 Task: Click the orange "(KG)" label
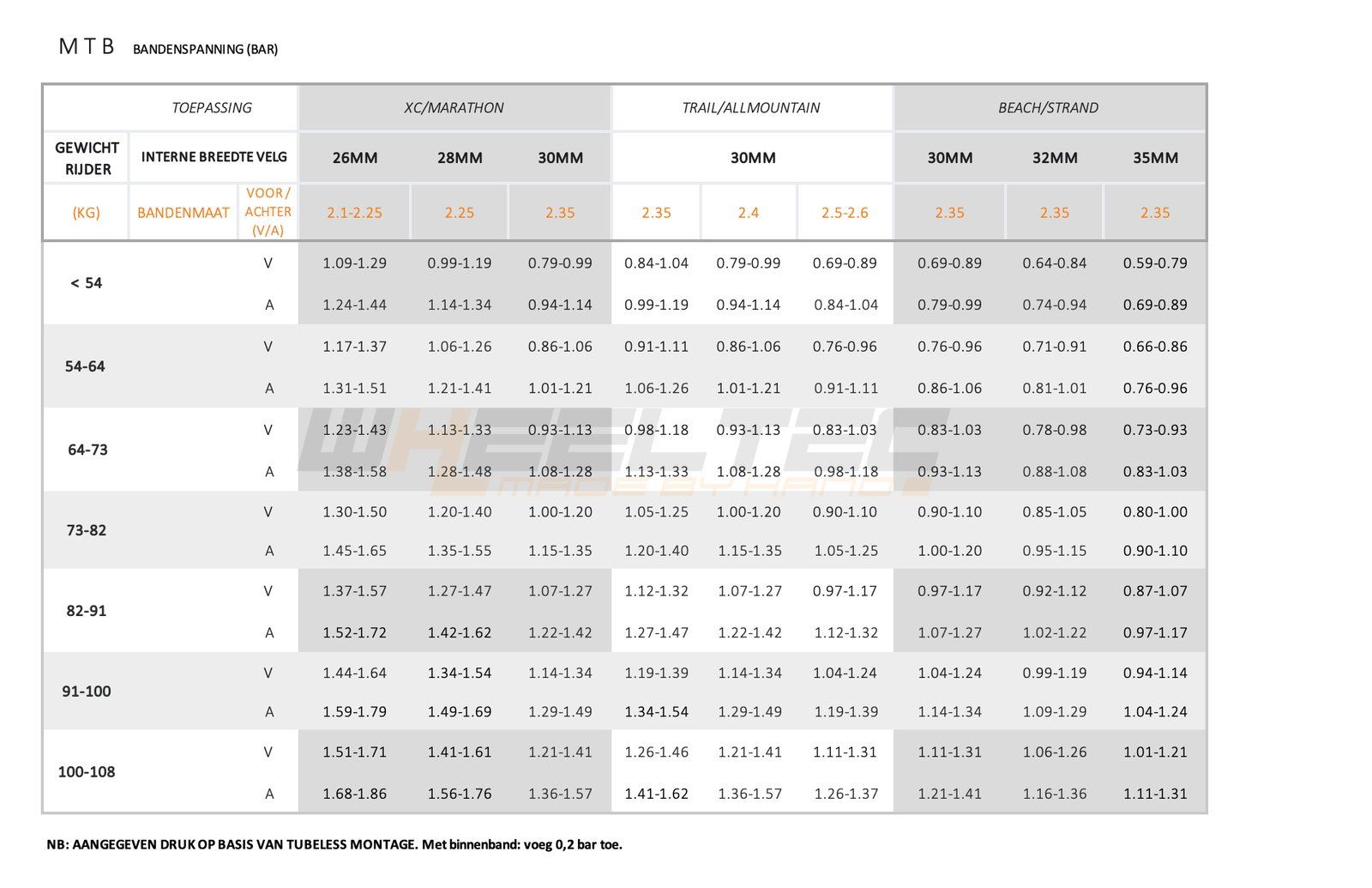click(86, 213)
